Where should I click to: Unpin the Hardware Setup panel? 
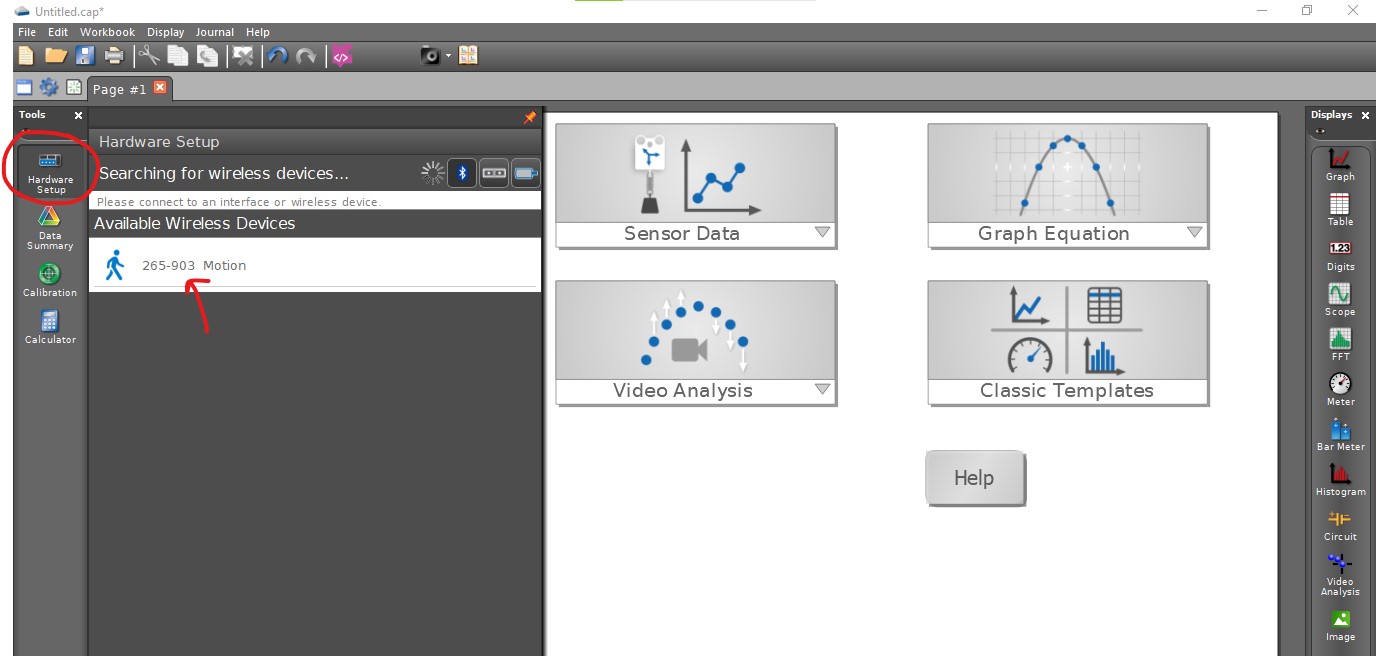(x=529, y=117)
